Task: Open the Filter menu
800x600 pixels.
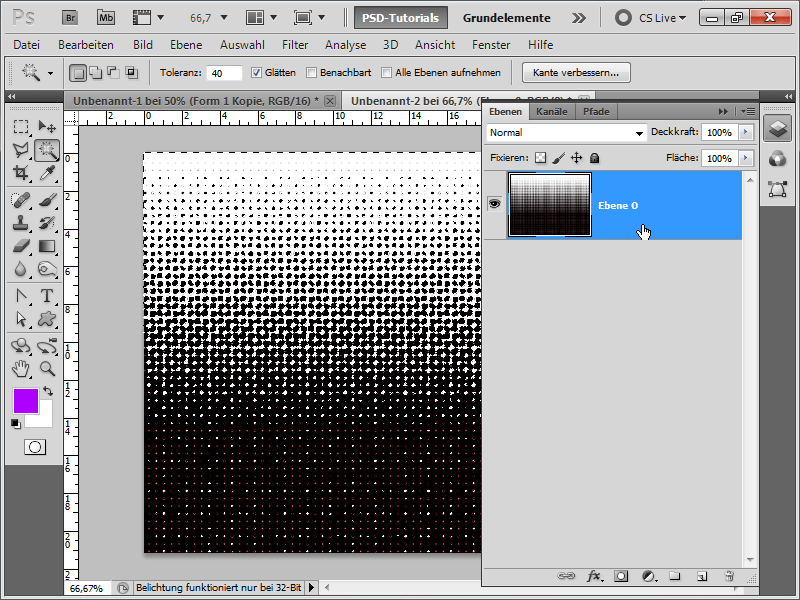Action: click(295, 45)
